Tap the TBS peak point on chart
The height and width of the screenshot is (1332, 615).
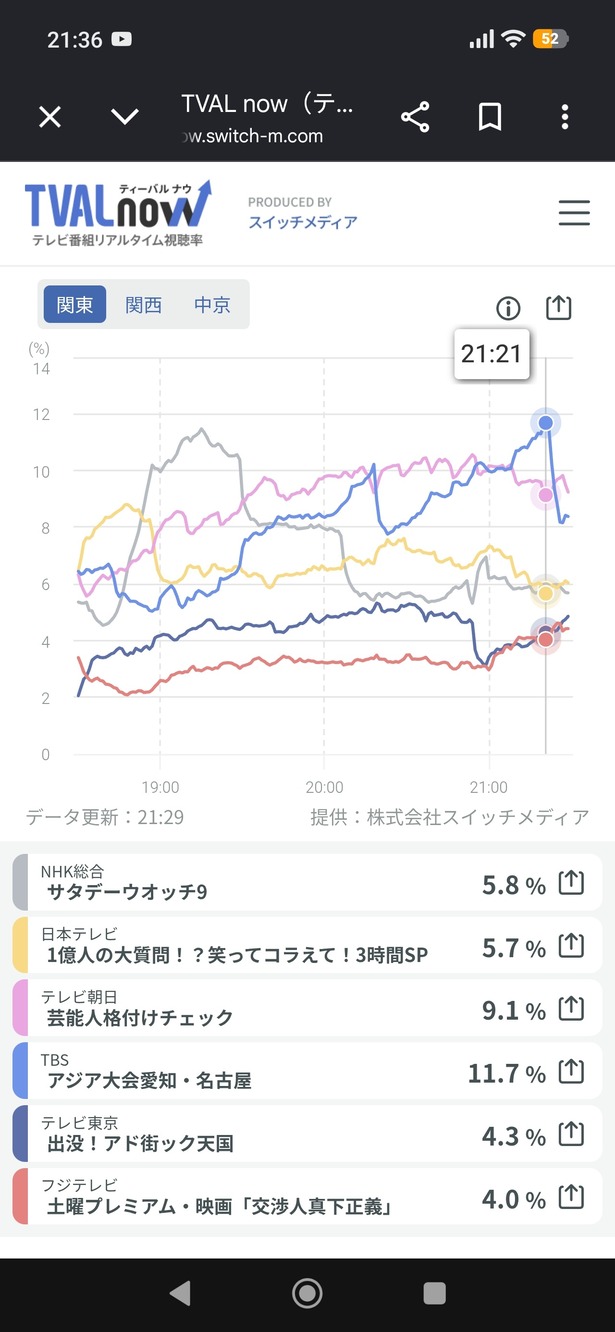point(546,422)
